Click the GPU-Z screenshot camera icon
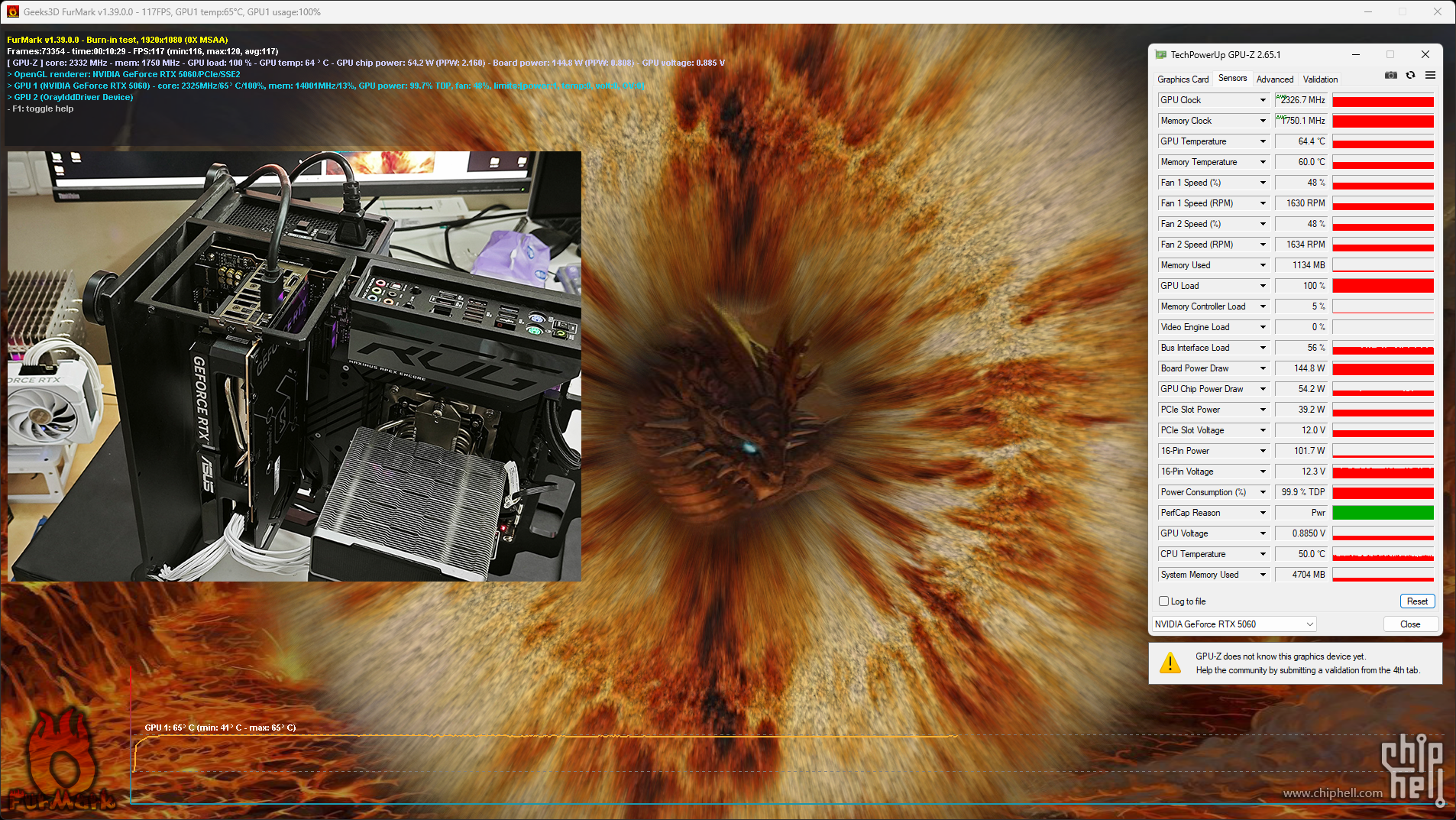This screenshot has height=820, width=1456. tap(1391, 76)
